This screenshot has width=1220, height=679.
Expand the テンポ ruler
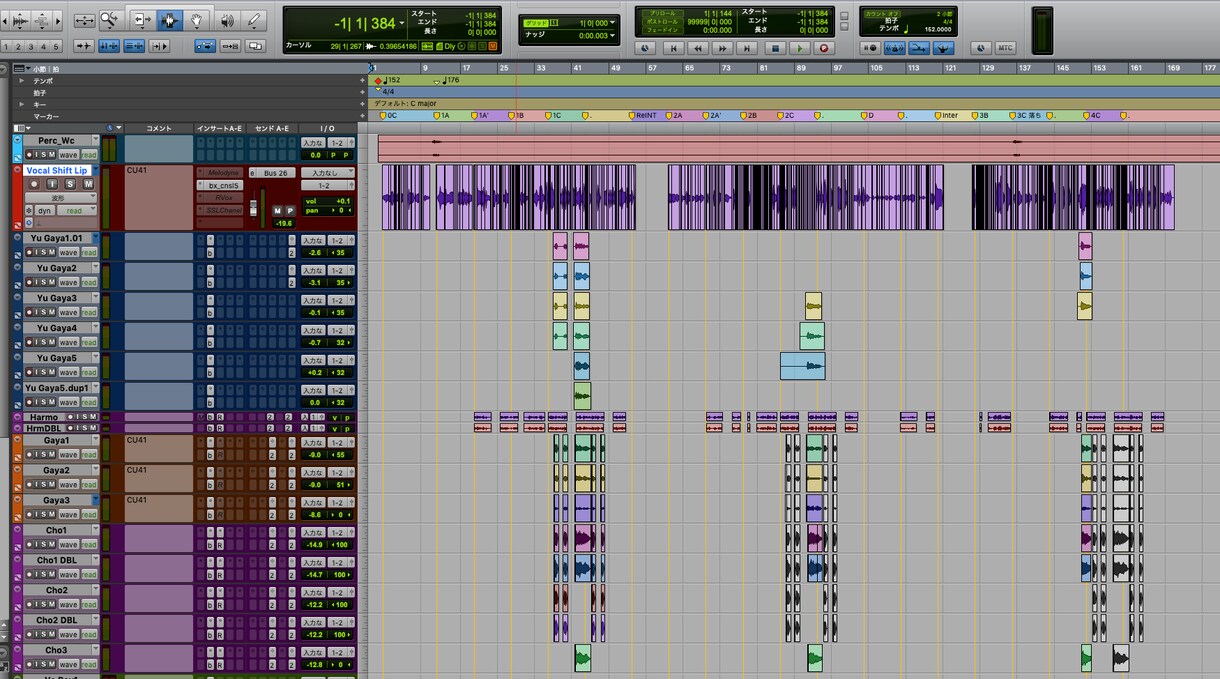(x=22, y=80)
